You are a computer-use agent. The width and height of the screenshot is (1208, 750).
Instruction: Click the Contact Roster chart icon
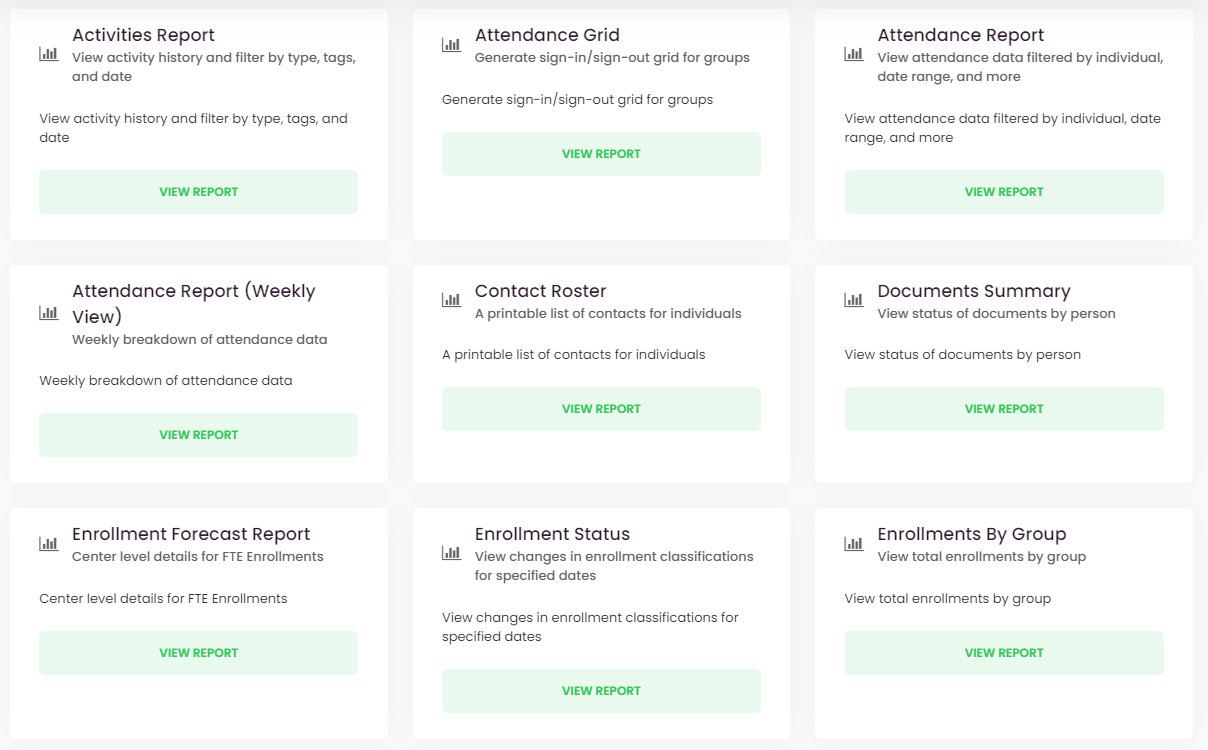[451, 300]
